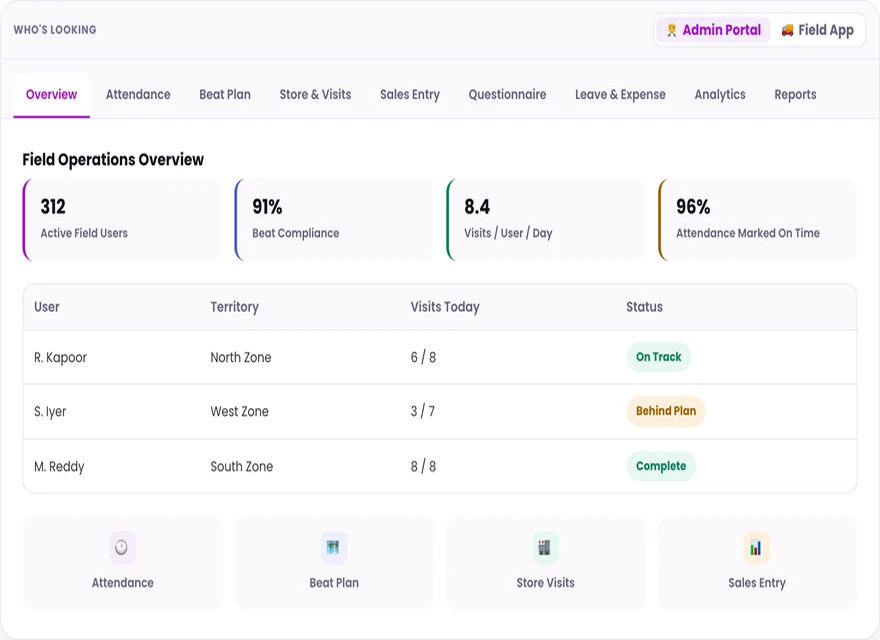880x640 pixels.
Task: Switch to Admin Portal view
Action: [713, 30]
